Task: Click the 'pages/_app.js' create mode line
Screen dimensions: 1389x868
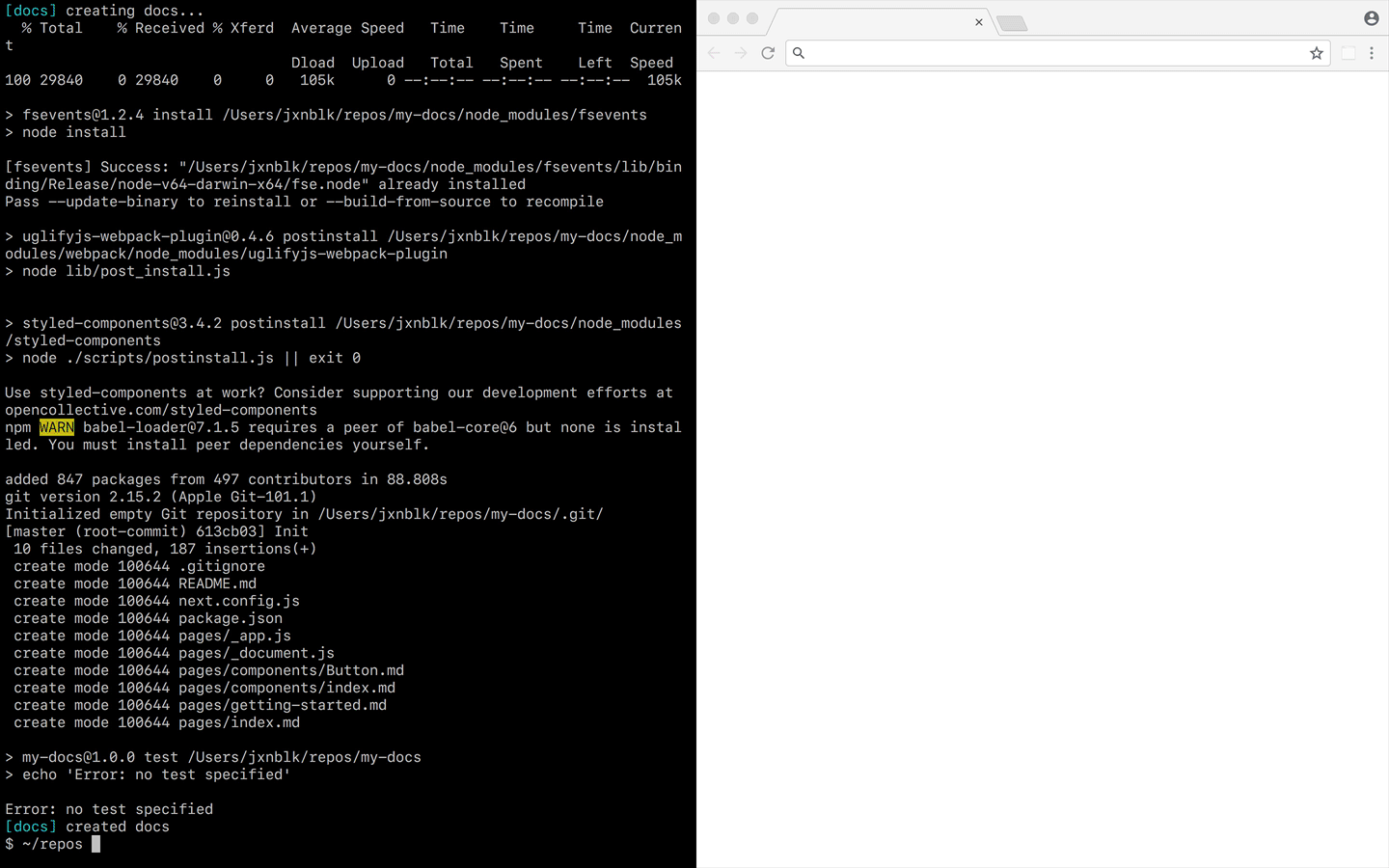Action: [x=152, y=636]
